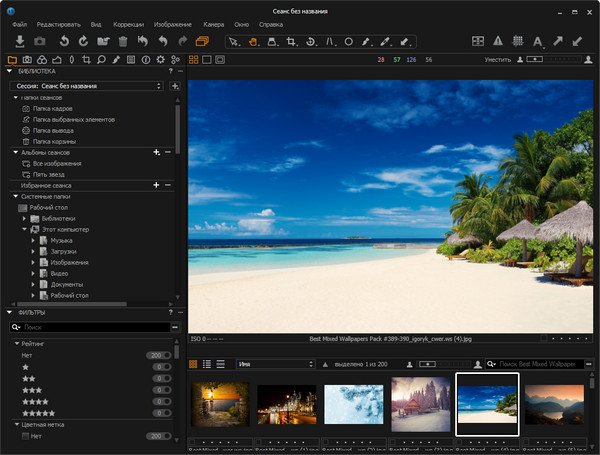Enable the 'Нет' color tag checkbox
The width and height of the screenshot is (600, 455).
[25, 436]
